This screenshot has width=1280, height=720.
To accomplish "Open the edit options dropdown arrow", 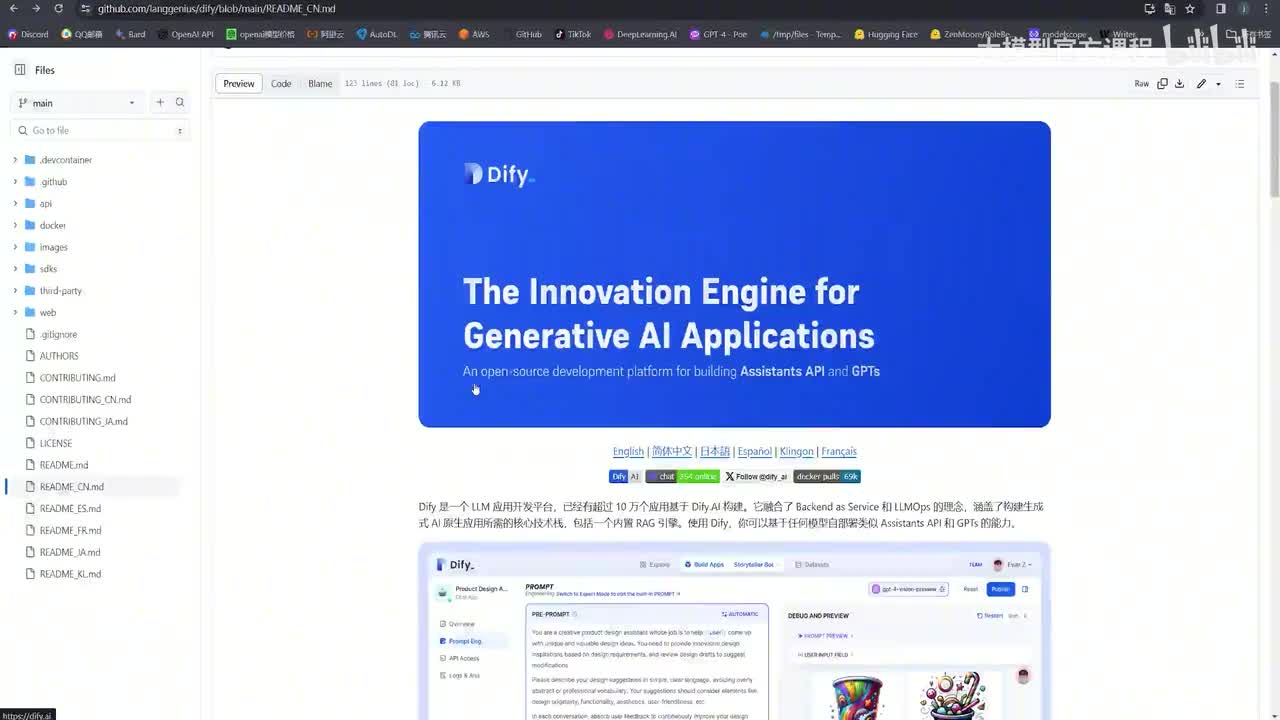I will pos(1218,84).
